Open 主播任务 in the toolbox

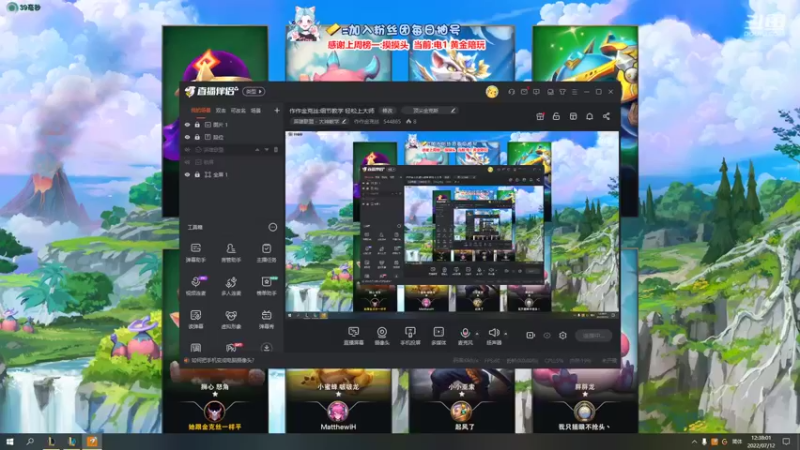(x=266, y=252)
